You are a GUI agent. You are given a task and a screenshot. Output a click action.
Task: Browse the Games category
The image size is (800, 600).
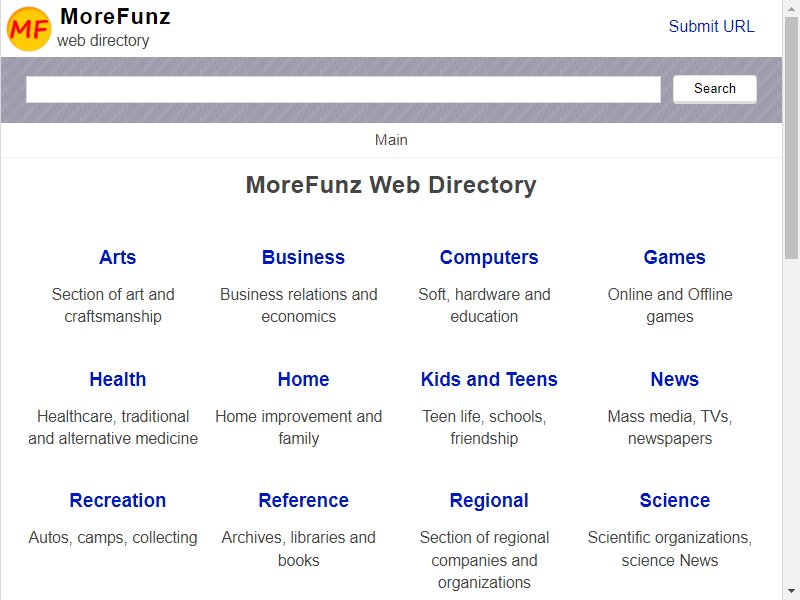pyautogui.click(x=674, y=257)
